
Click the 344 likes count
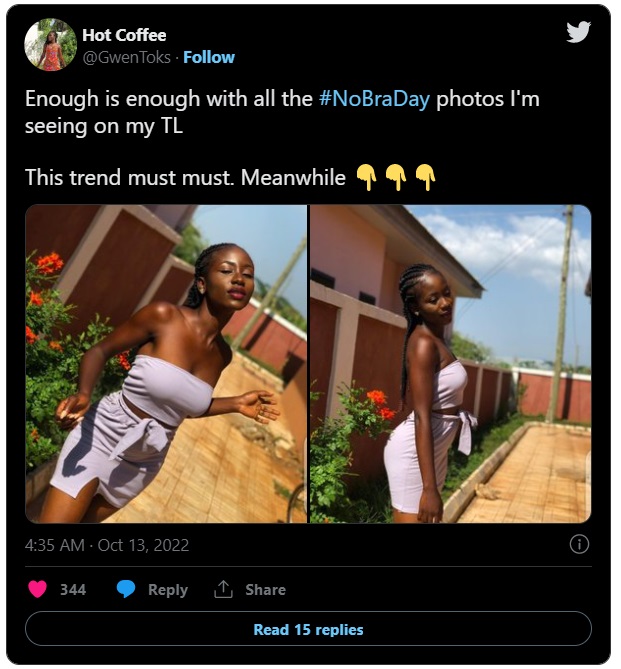(73, 590)
